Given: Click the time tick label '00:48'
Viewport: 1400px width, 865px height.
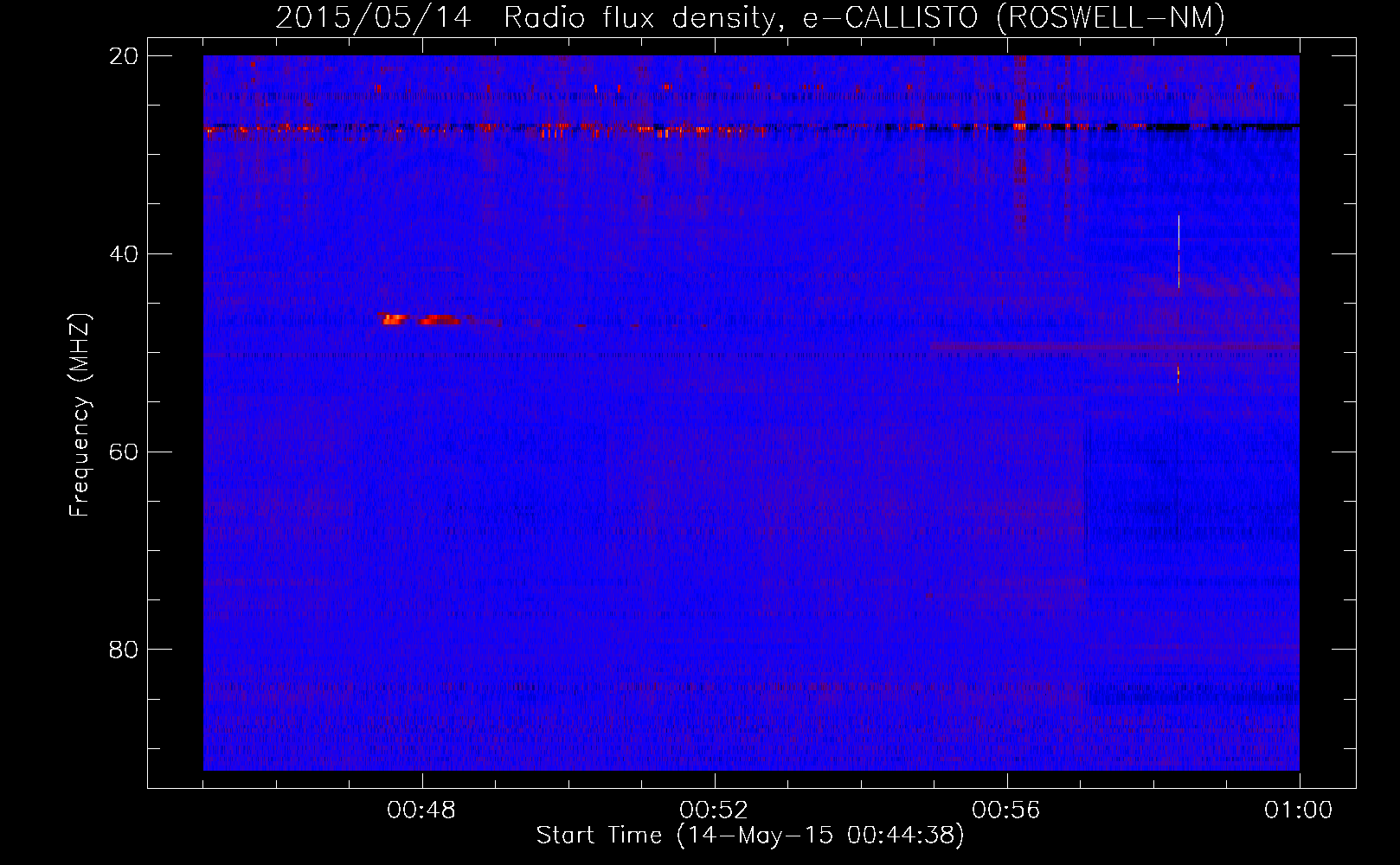Looking at the screenshot, I should [421, 811].
